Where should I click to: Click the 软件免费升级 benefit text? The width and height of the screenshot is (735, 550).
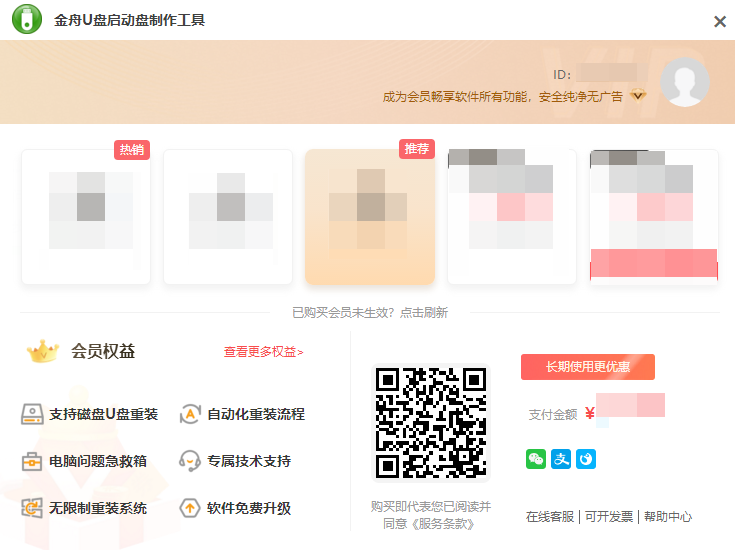pos(249,508)
